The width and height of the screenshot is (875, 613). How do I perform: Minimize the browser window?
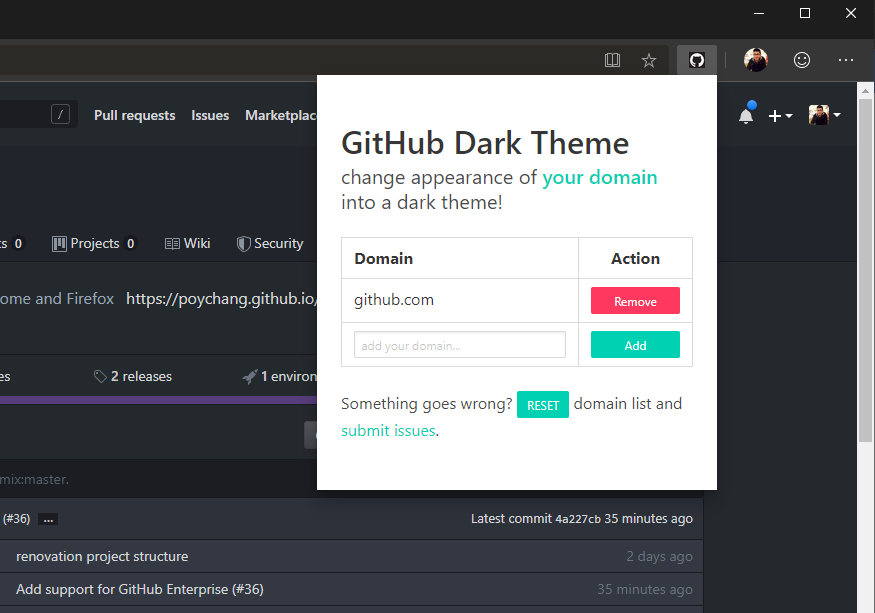click(x=759, y=13)
